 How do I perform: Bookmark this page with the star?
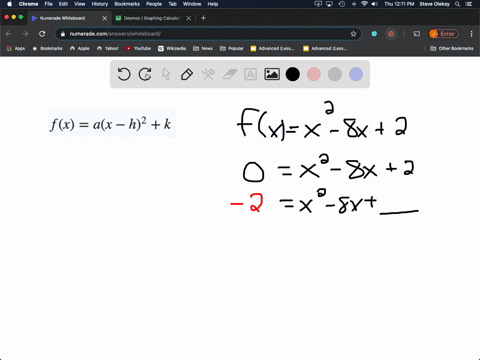353,34
